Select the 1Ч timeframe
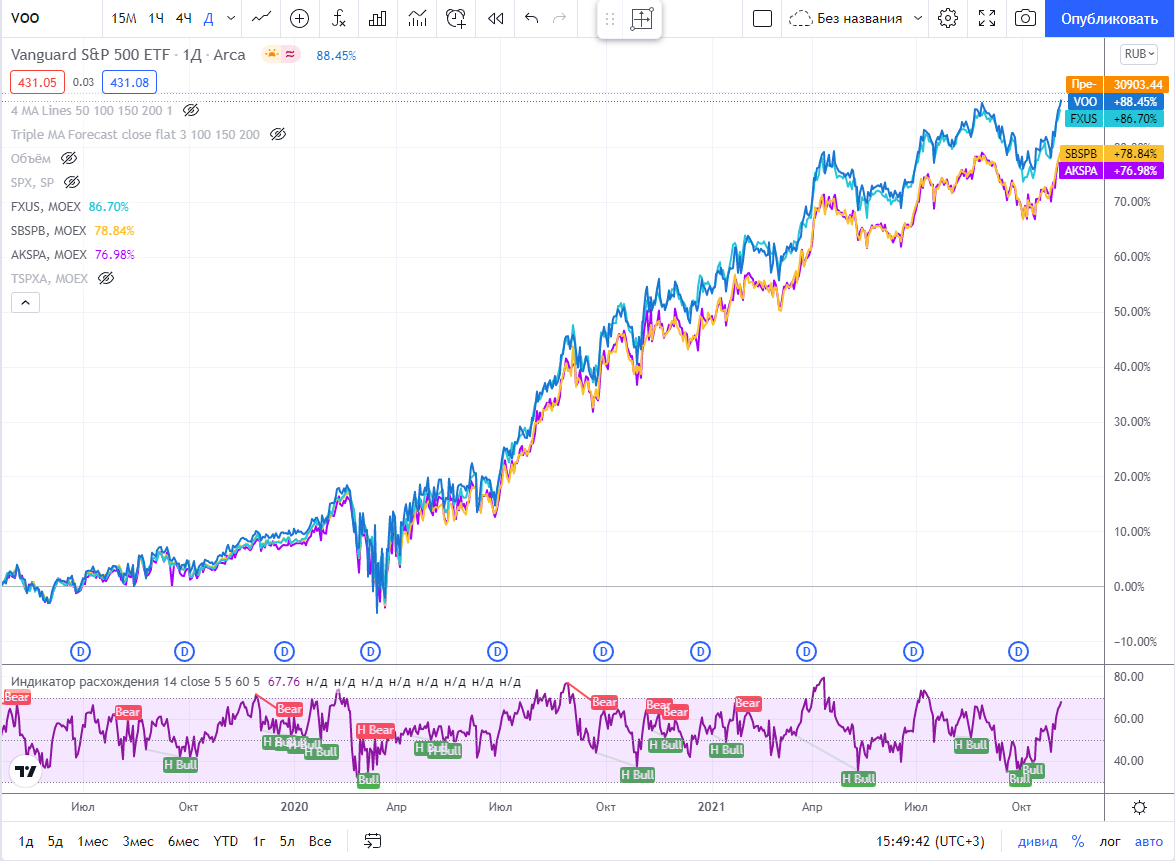The width and height of the screenshot is (1175, 861). coord(156,18)
